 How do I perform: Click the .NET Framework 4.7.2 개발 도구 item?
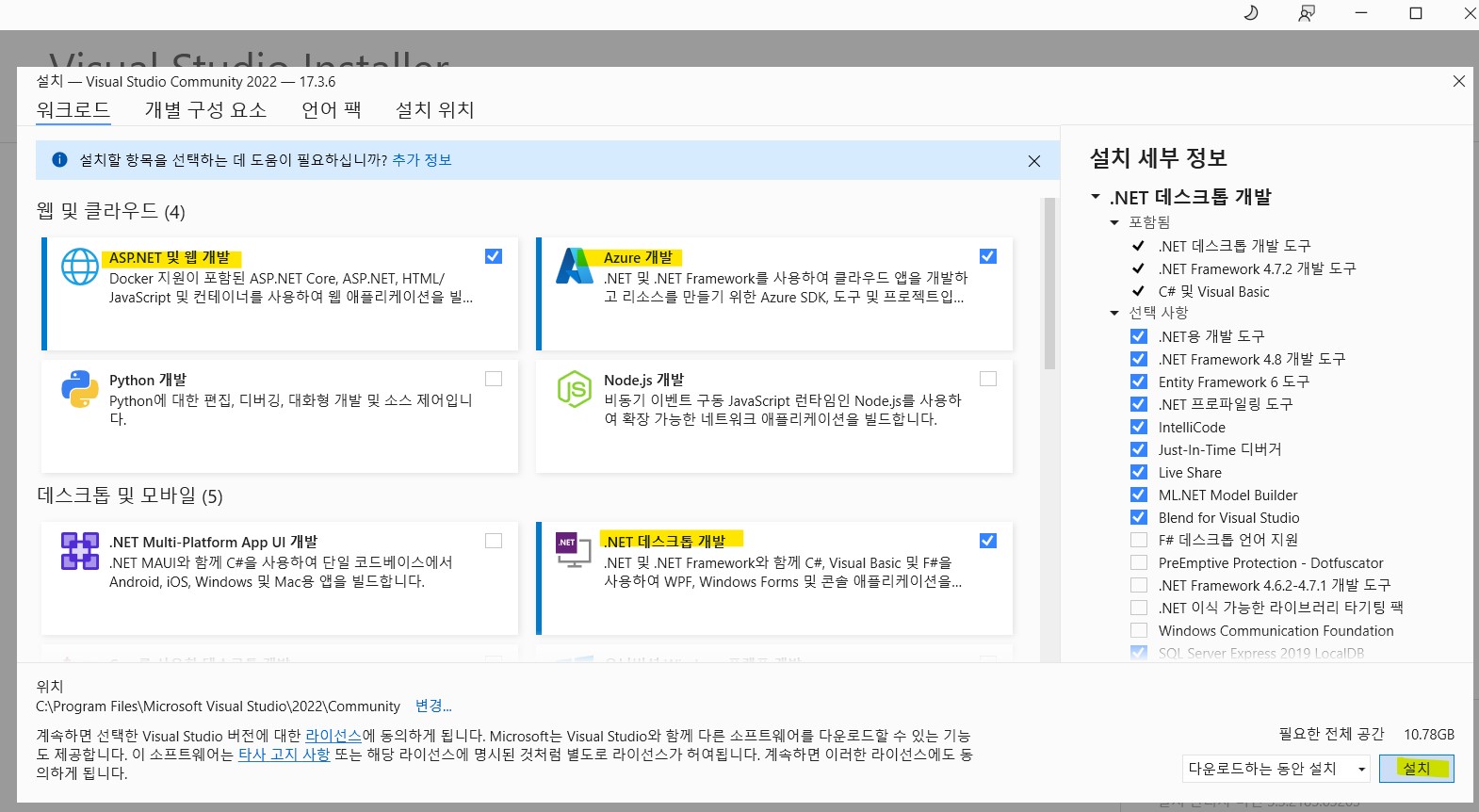1257,268
